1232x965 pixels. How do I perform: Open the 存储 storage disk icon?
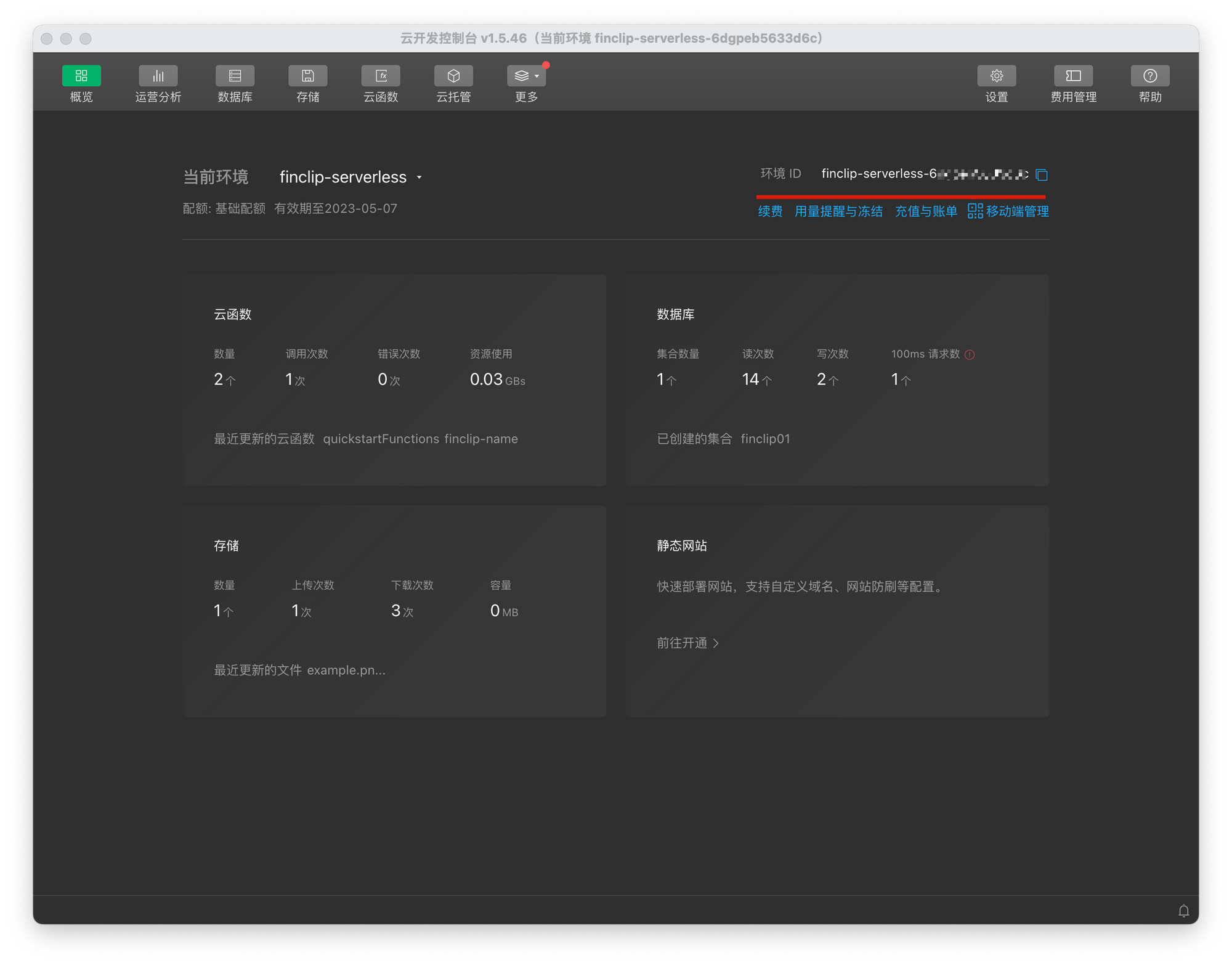point(307,76)
